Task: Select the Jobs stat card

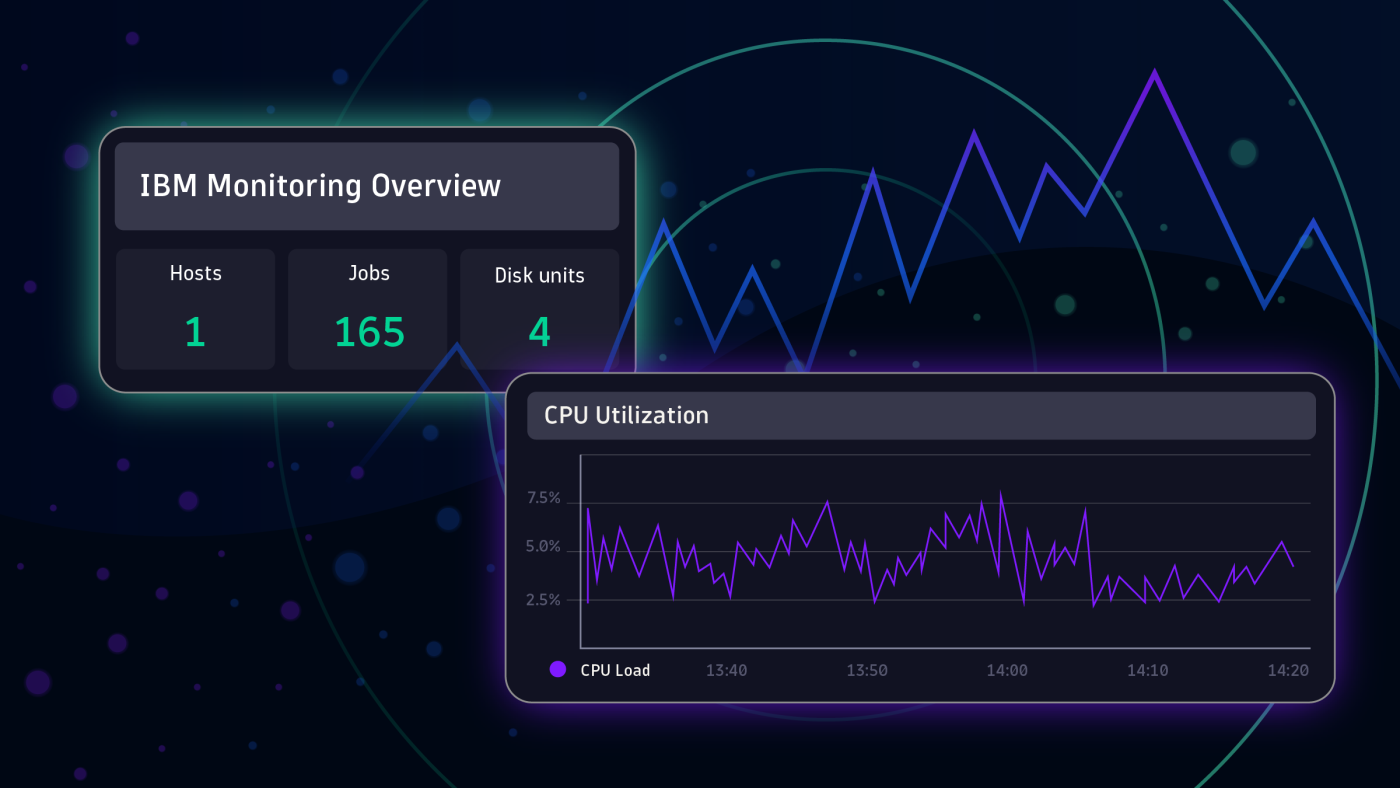Action: pos(367,308)
